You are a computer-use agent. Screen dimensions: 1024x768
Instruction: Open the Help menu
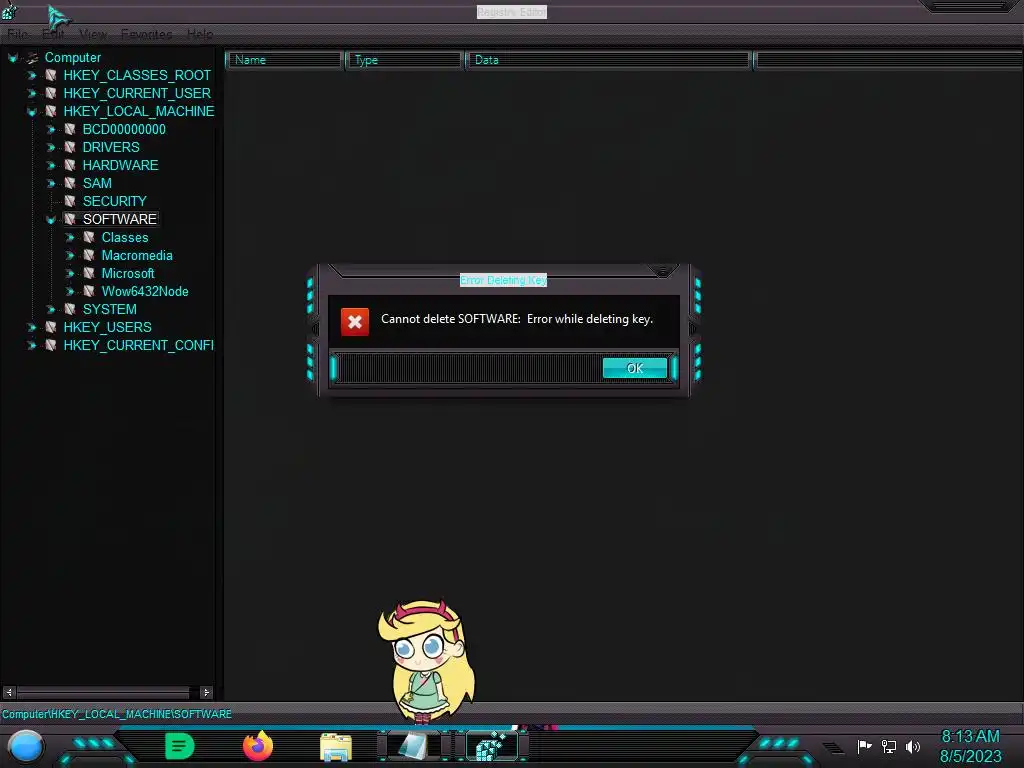click(x=200, y=34)
